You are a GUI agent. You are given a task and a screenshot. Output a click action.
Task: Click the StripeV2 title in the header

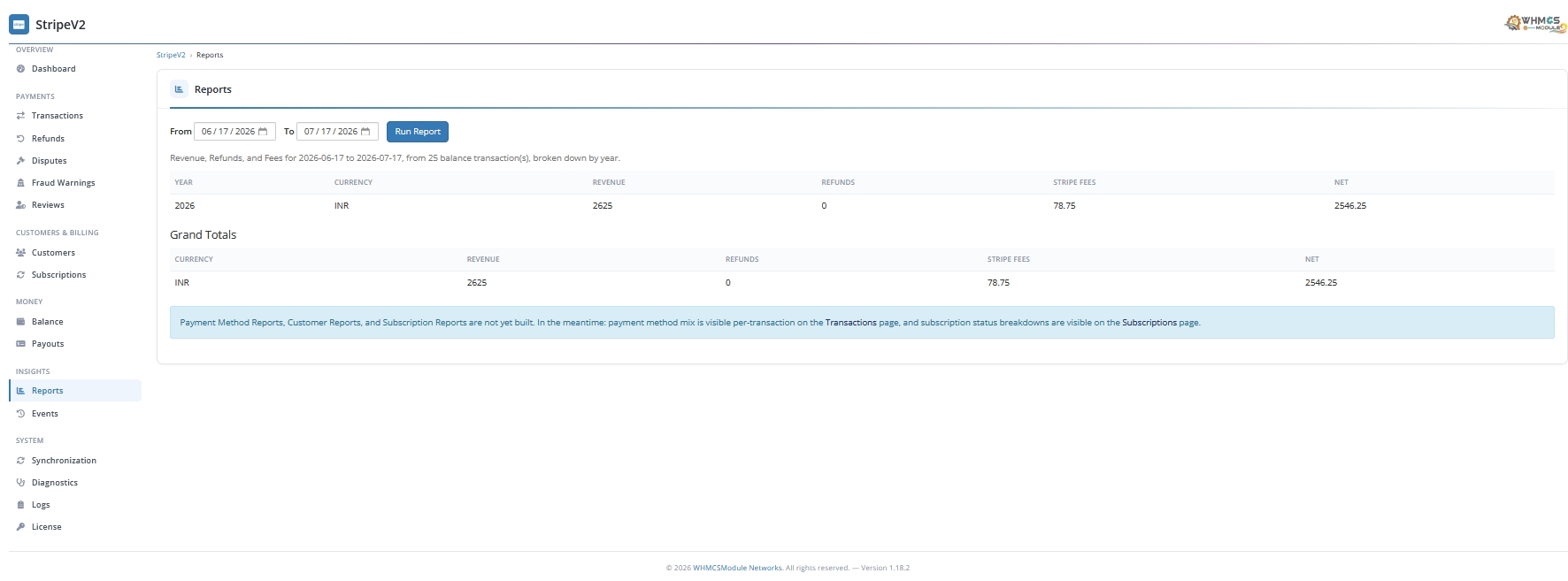60,25
